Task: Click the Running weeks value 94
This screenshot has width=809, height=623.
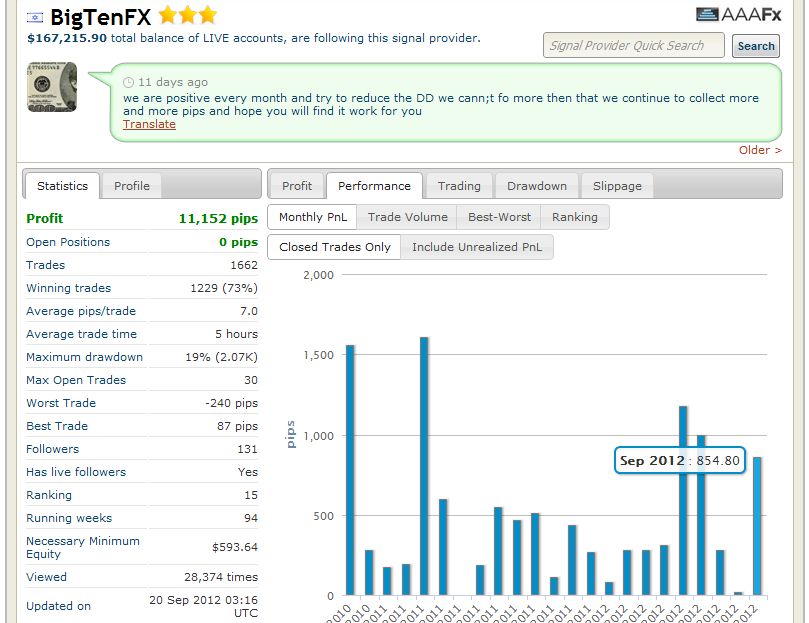Action: pyautogui.click(x=251, y=518)
